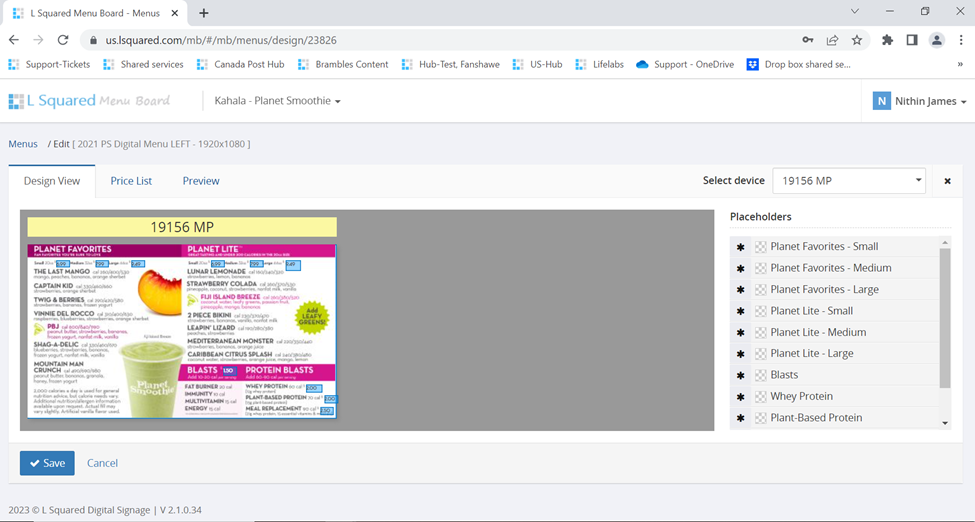The image size is (975, 522).
Task: Go back to the previous page
Action: click(x=14, y=40)
